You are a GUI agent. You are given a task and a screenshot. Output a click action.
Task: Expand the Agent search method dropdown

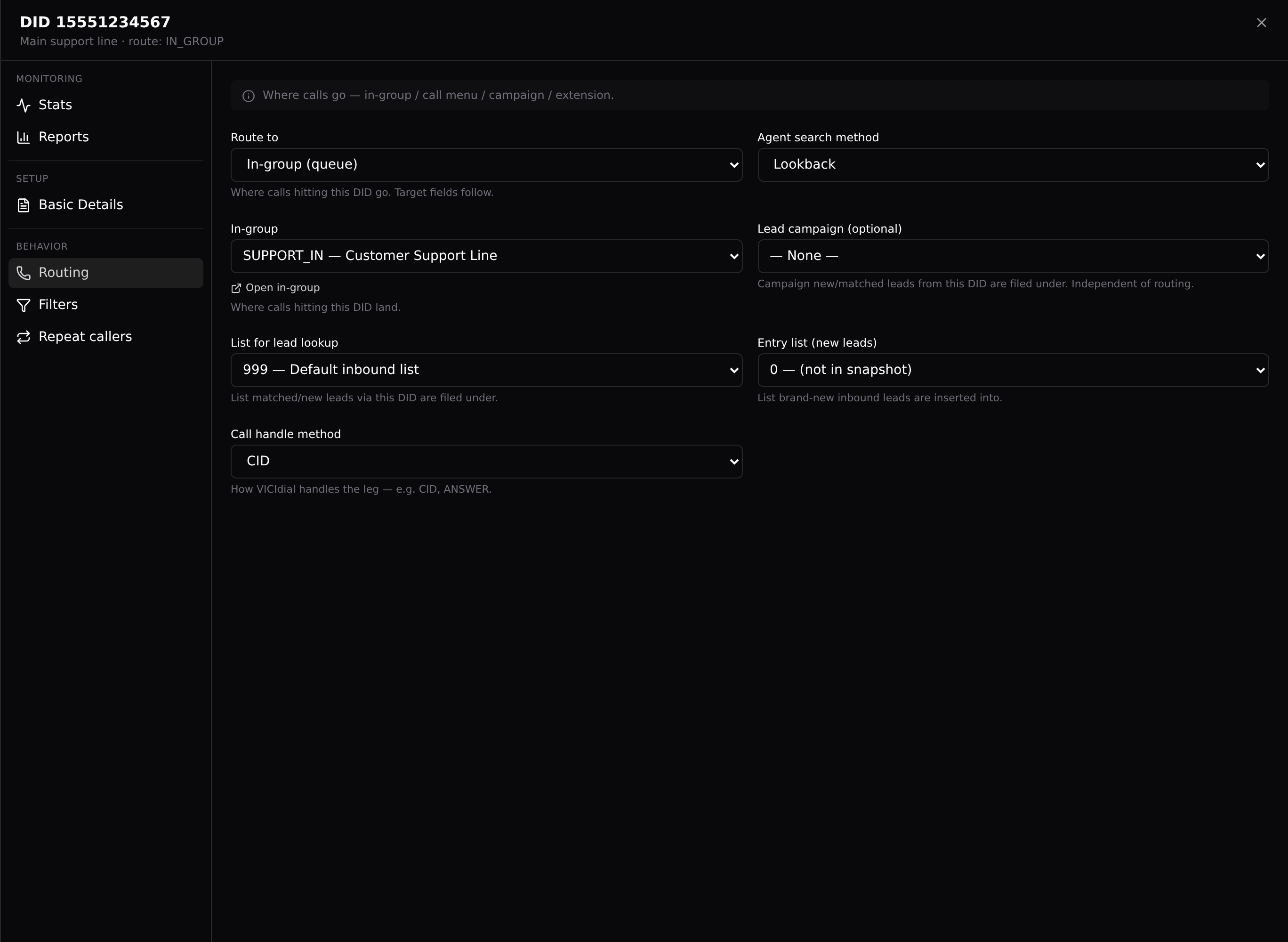point(1013,165)
